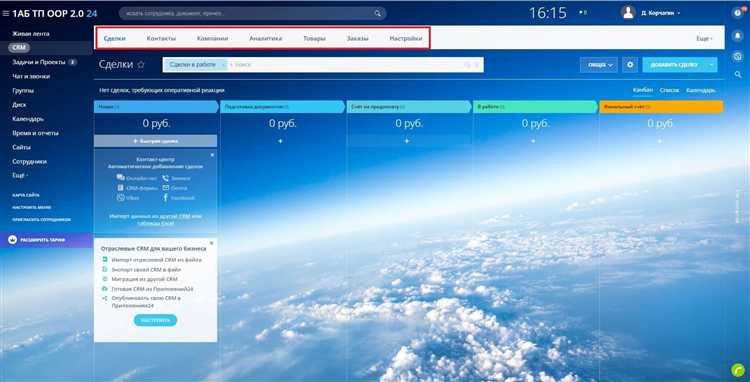Close the Контакт-центр panel with its X

(212, 155)
